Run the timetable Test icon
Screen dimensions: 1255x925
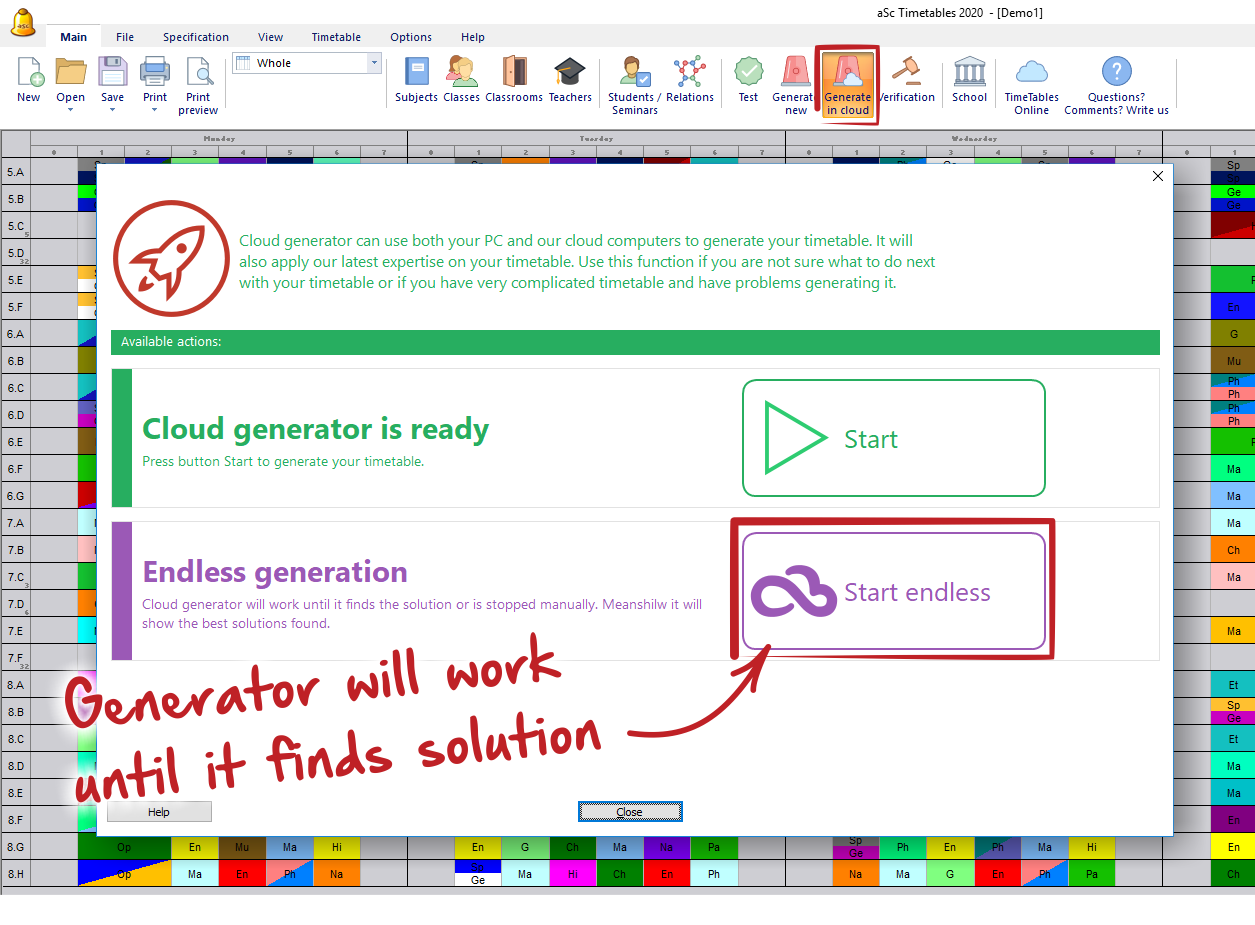click(748, 73)
